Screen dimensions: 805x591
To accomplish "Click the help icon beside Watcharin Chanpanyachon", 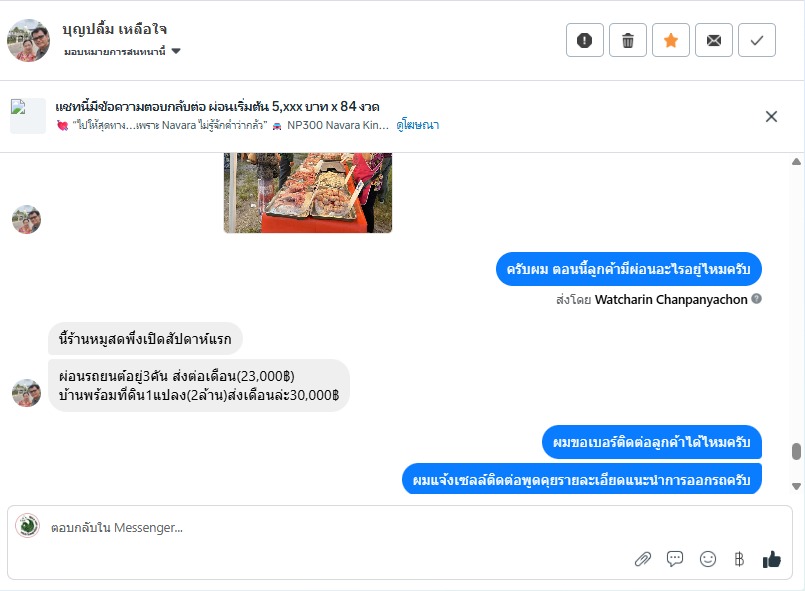I will pos(757,299).
